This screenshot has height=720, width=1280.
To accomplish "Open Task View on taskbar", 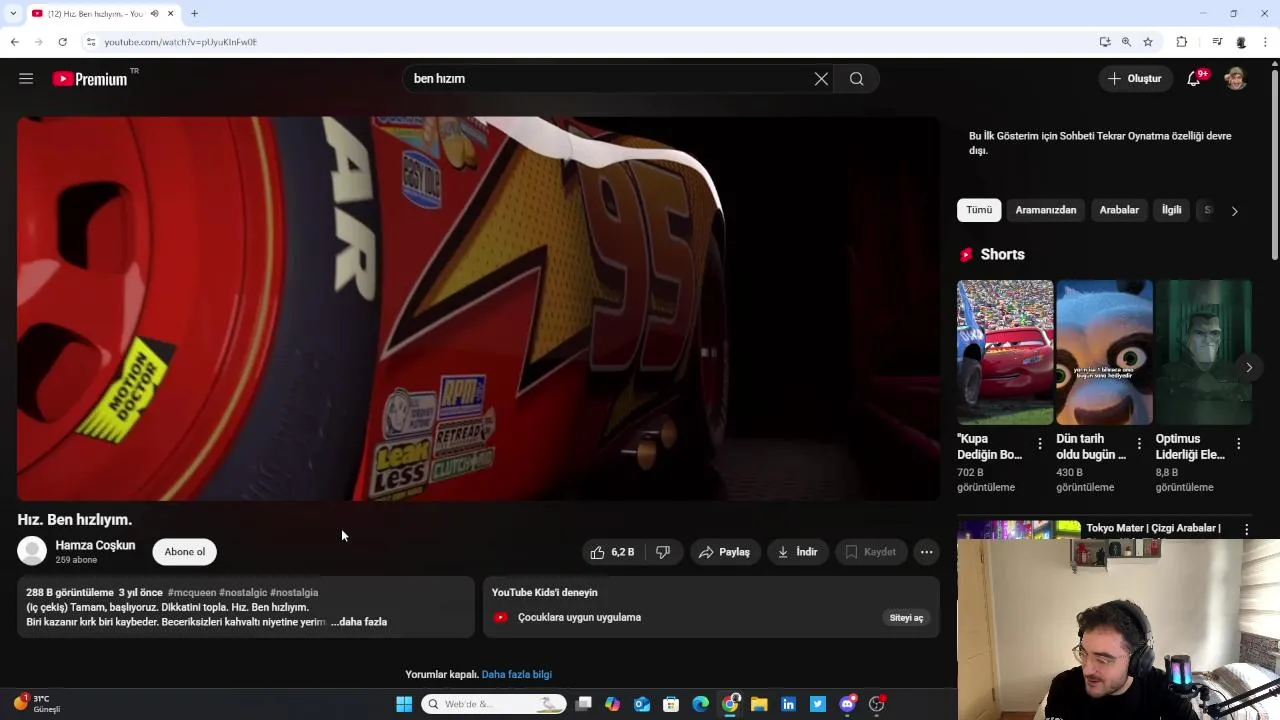I will pyautogui.click(x=584, y=704).
